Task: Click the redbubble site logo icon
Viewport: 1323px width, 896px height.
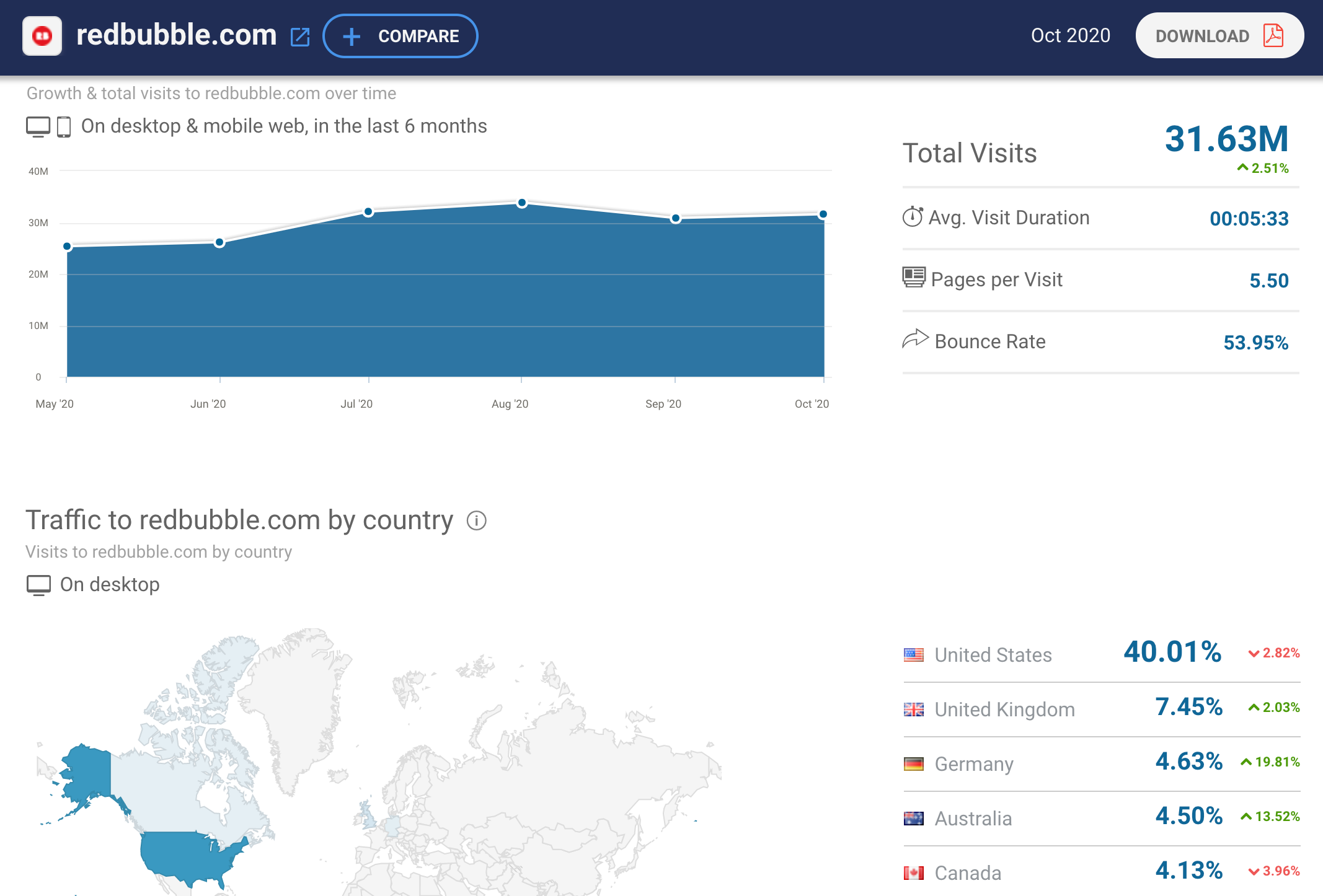Action: click(42, 36)
